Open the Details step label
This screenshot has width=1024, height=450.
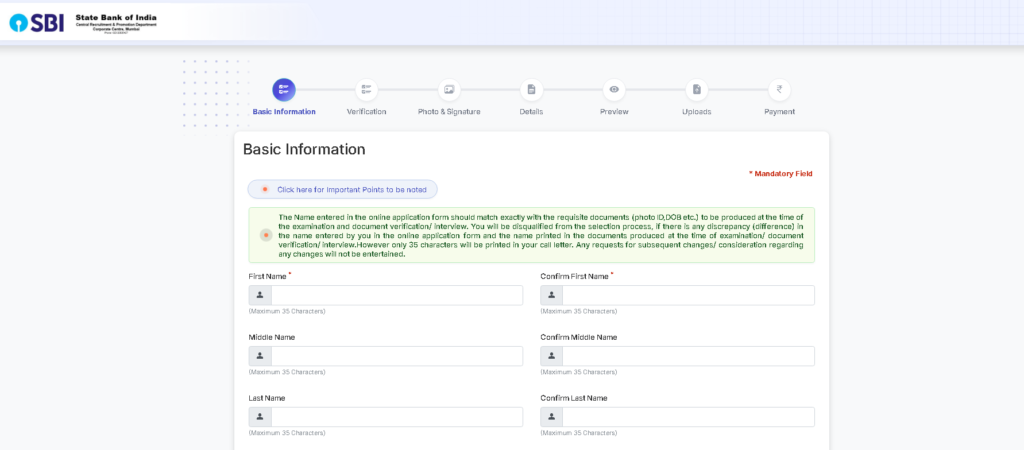coord(532,112)
